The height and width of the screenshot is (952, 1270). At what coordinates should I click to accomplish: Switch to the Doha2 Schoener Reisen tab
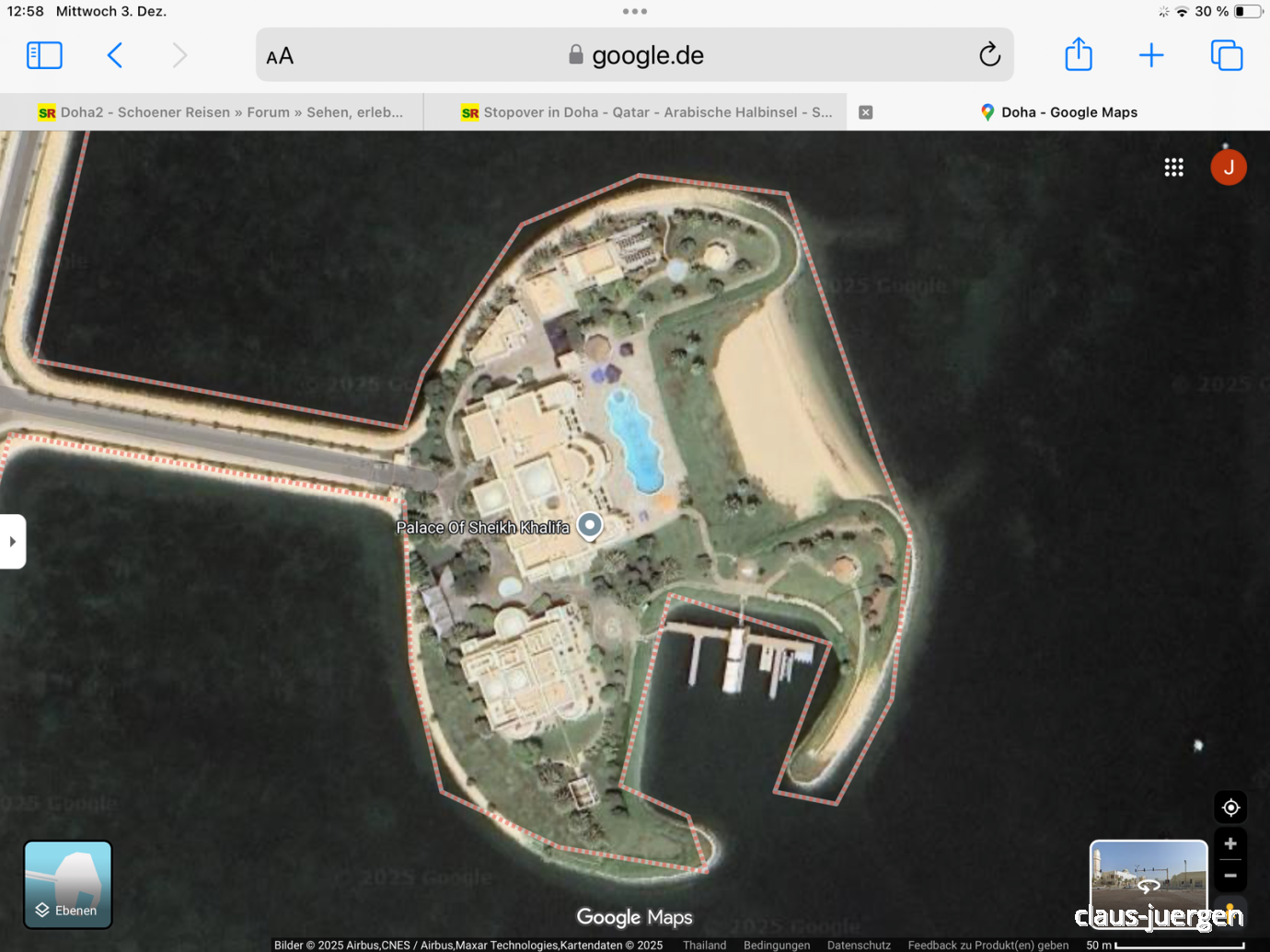[221, 112]
